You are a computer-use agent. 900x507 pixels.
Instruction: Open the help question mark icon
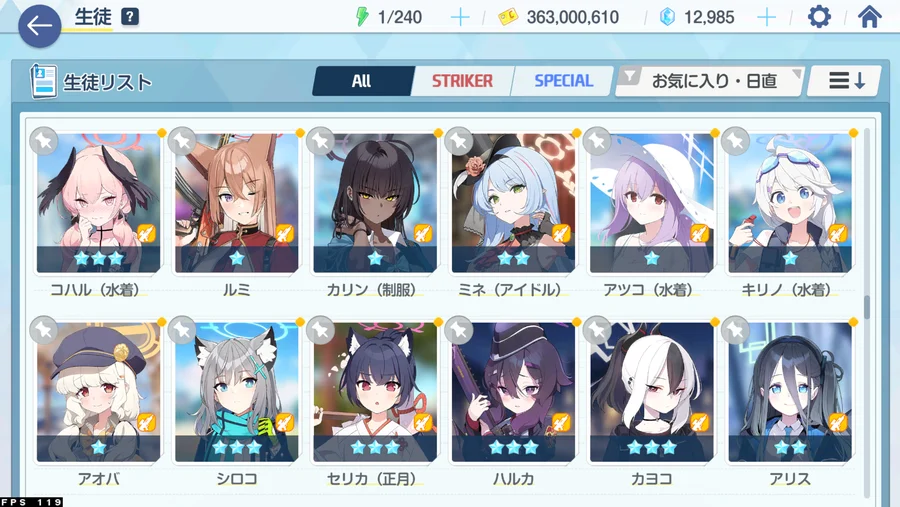130,17
